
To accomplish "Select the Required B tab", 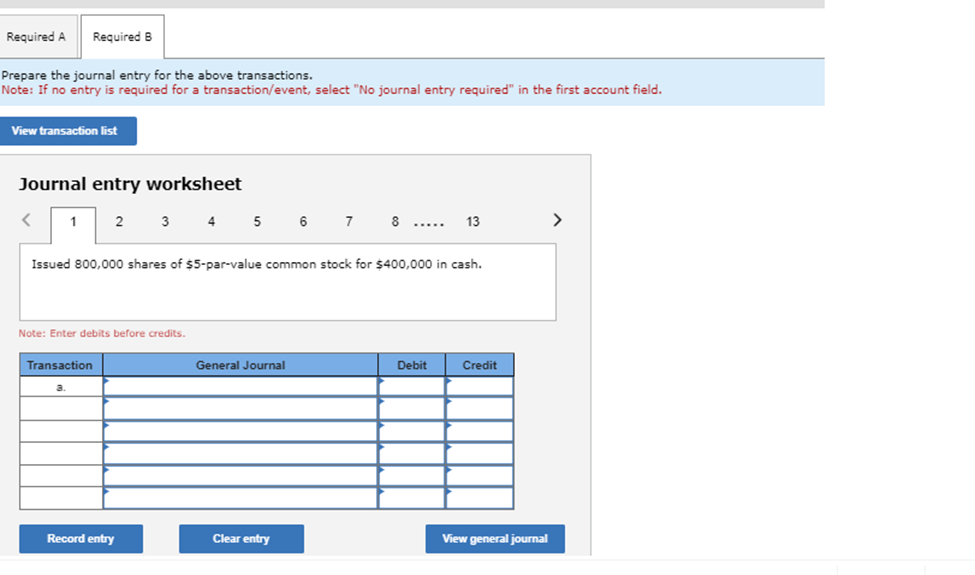I will pyautogui.click(x=122, y=37).
